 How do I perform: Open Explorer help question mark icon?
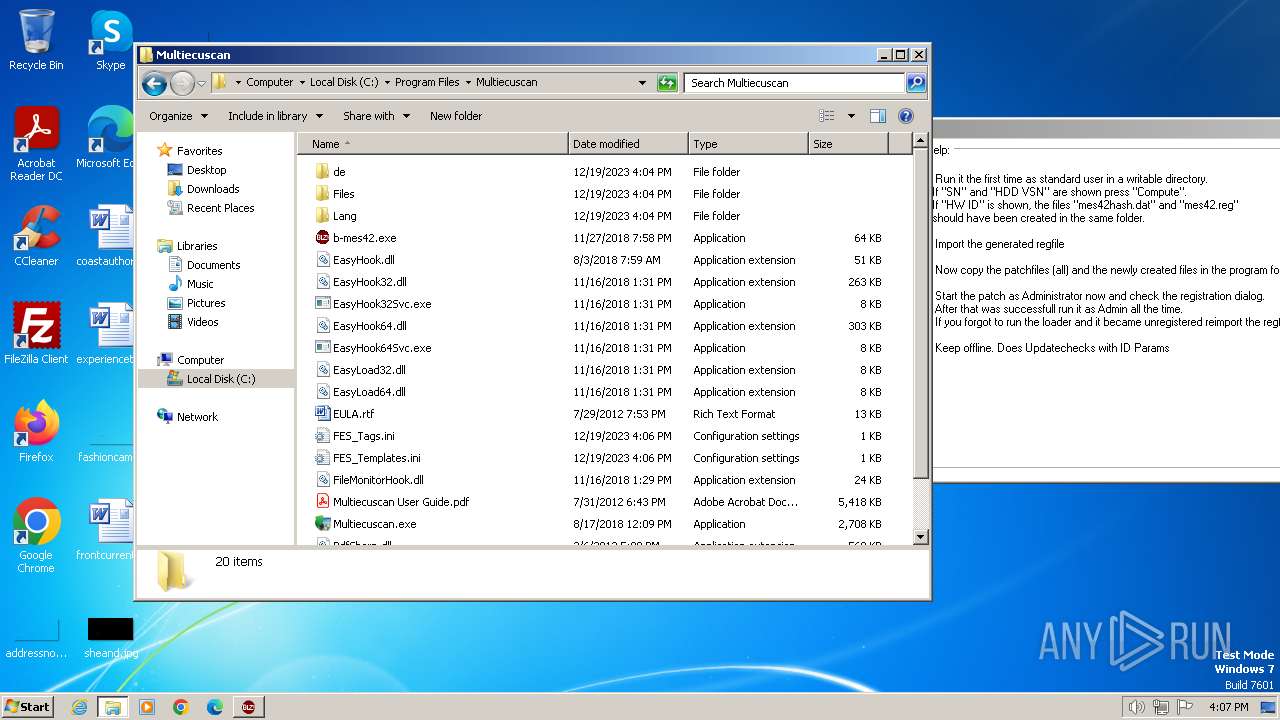(906, 116)
